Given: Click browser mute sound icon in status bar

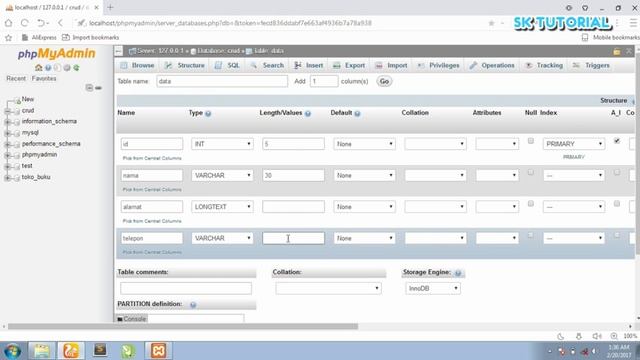Looking at the screenshot, I should 596,336.
